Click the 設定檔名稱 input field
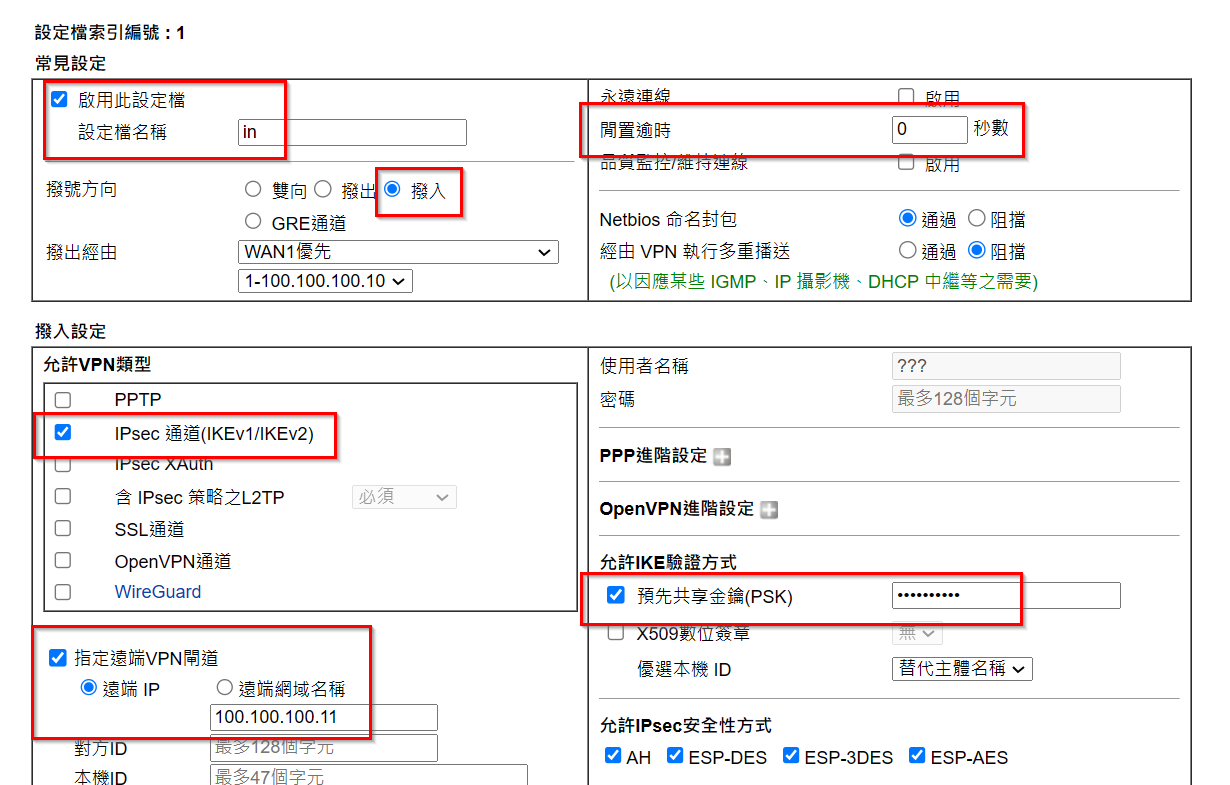Screen dimensions: 1230x785 (352, 132)
